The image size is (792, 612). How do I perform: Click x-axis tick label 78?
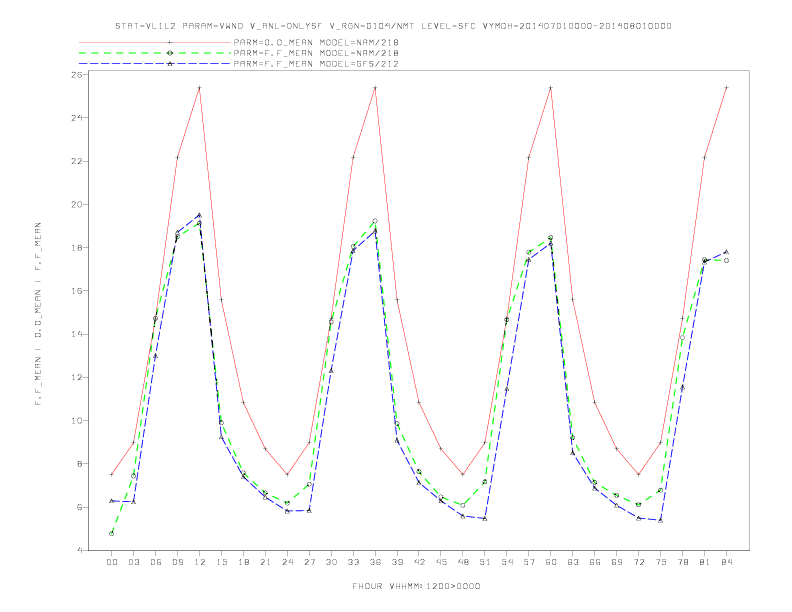point(682,562)
